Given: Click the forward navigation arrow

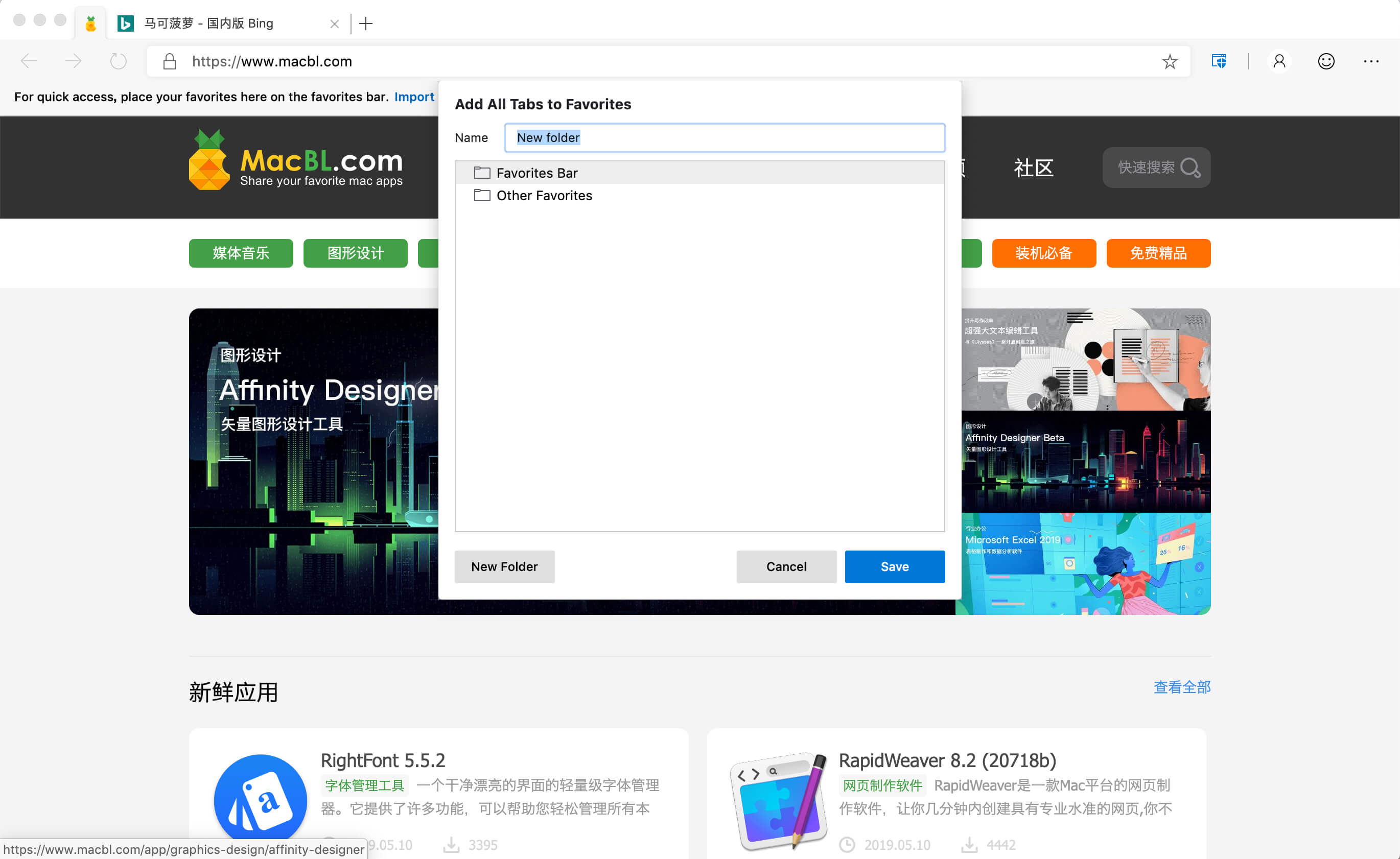Looking at the screenshot, I should pos(74,61).
